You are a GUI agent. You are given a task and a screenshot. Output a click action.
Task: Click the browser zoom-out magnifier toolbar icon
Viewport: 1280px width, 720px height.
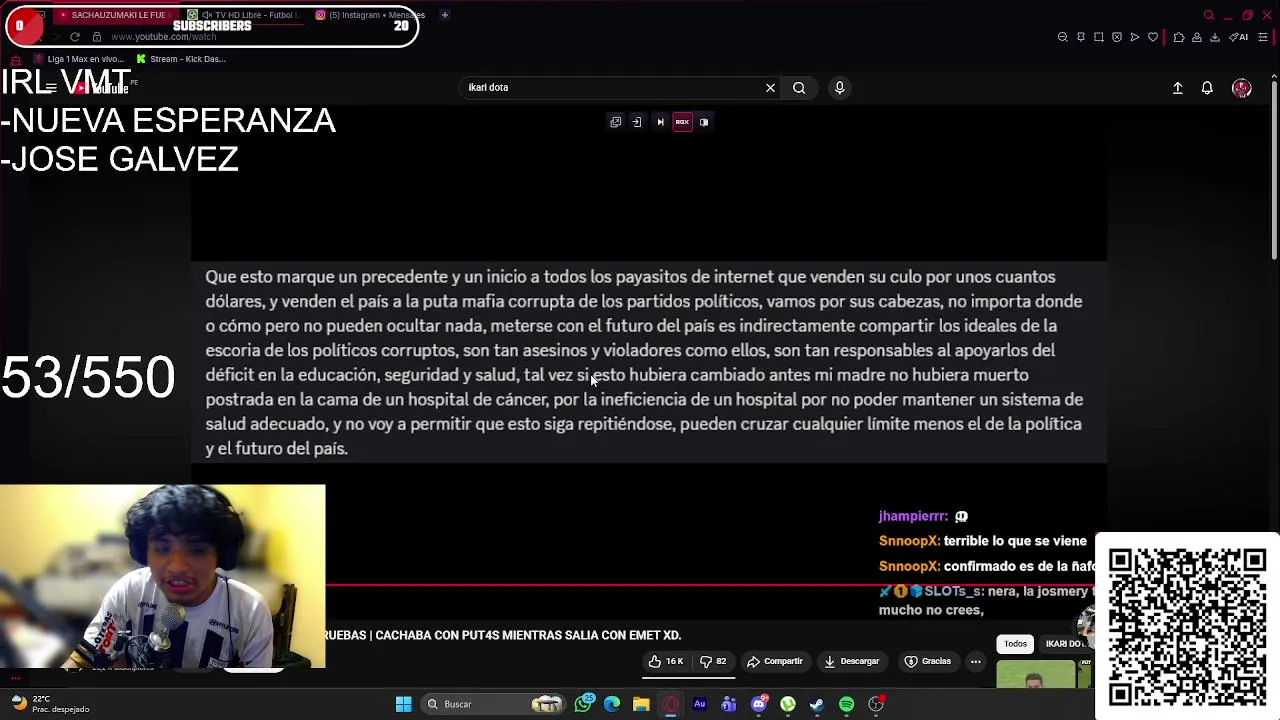[x=1063, y=37]
